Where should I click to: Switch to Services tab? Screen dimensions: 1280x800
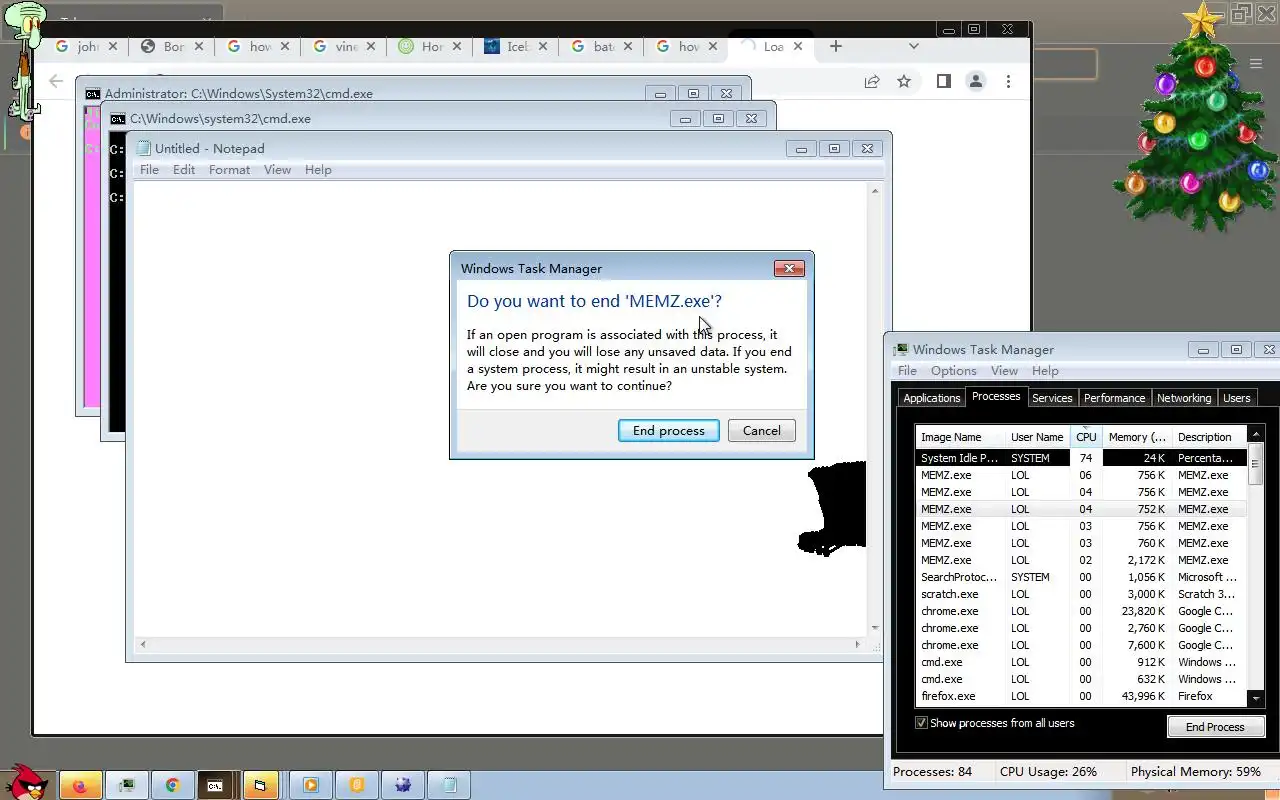coord(1052,398)
